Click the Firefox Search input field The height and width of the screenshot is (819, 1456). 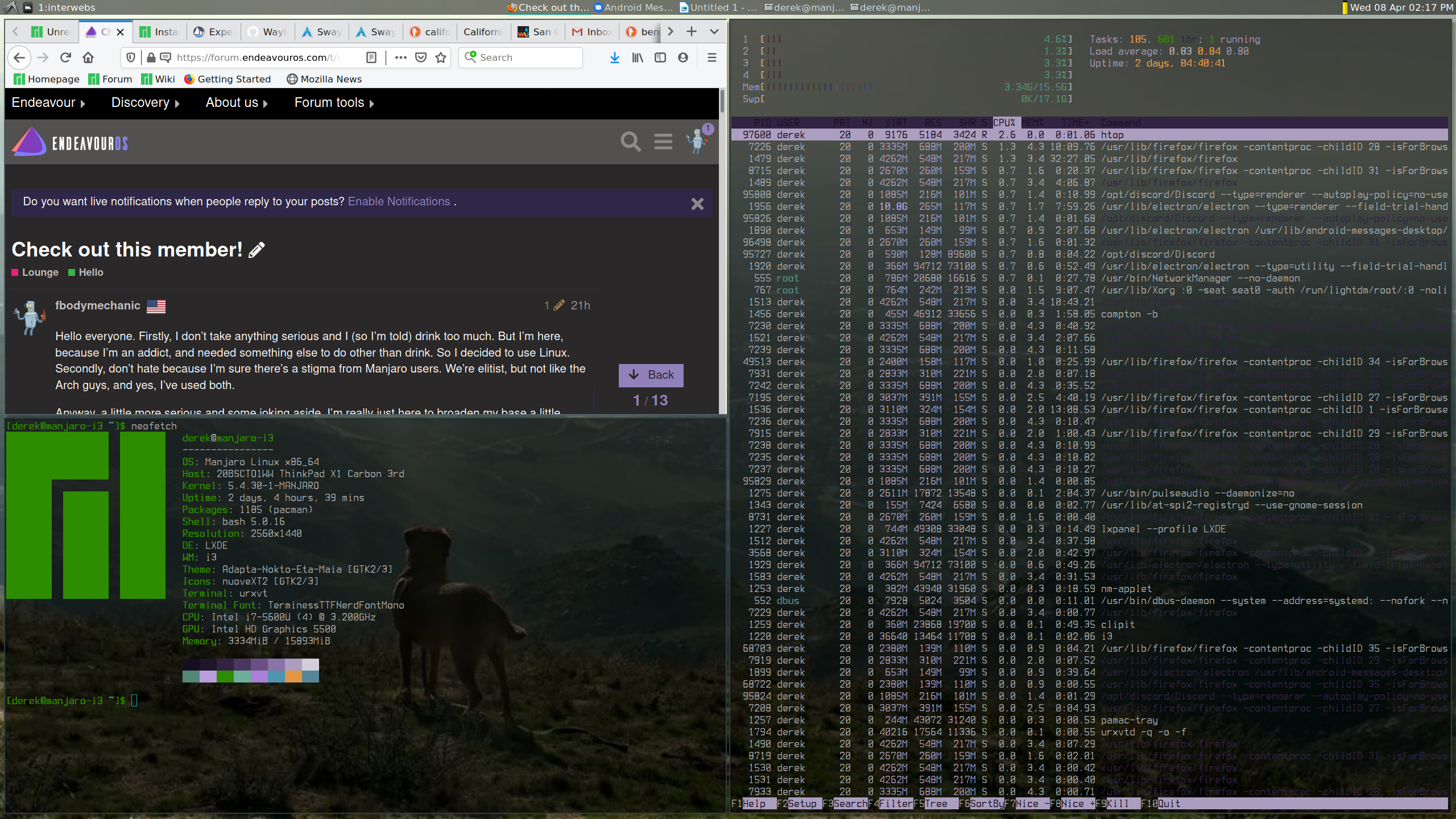pyautogui.click(x=521, y=57)
